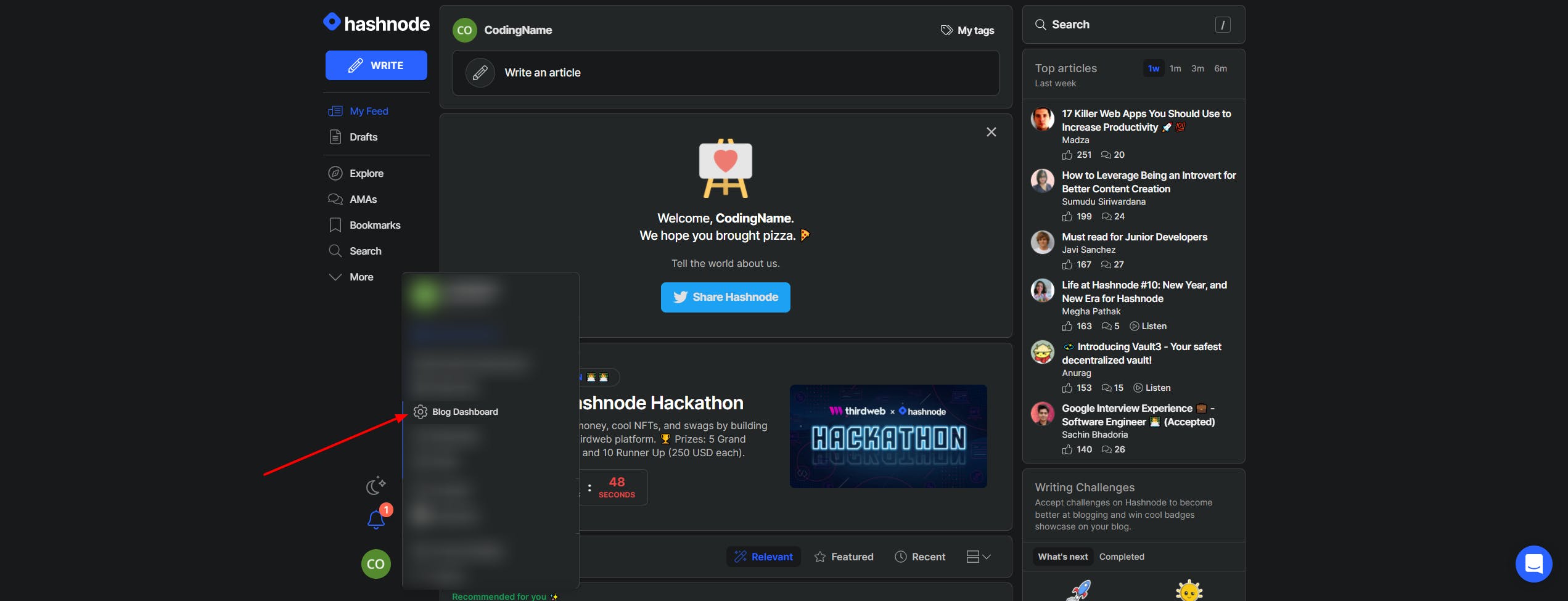Open Life at Hashnode #10 article
The width and height of the screenshot is (1568, 601).
click(1144, 292)
